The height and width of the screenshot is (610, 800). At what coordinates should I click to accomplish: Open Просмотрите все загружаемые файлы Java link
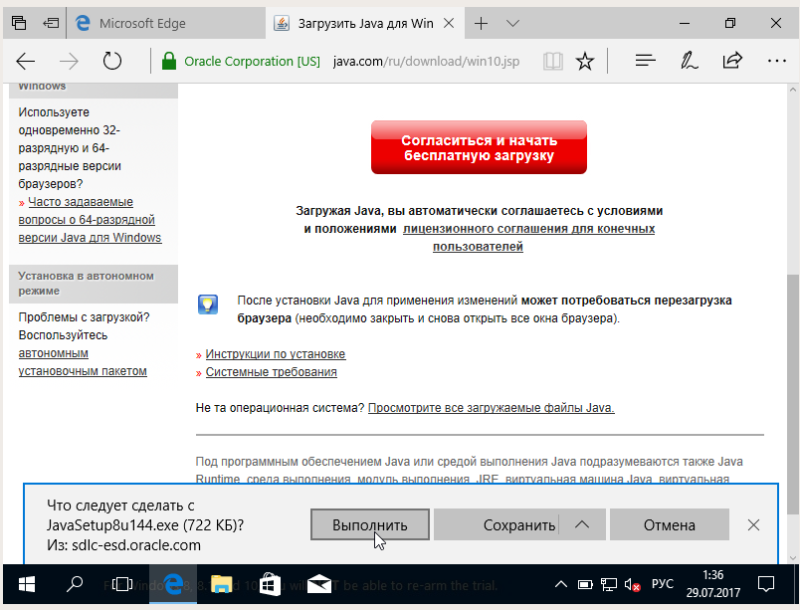491,408
